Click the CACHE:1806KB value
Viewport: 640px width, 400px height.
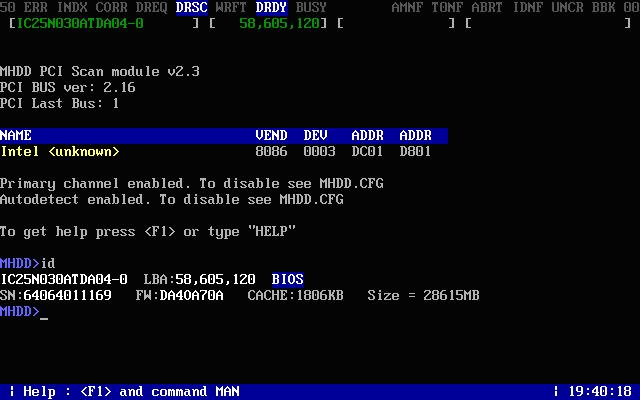point(295,296)
